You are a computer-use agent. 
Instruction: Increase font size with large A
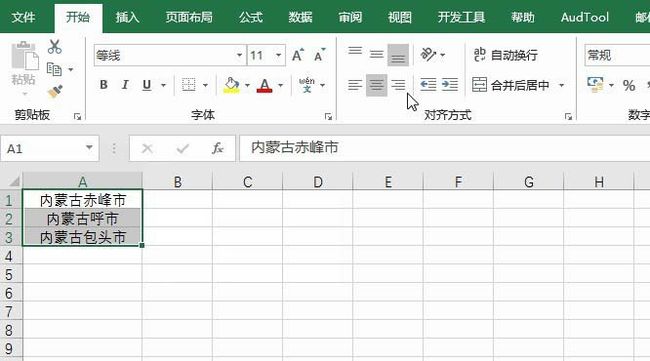click(x=298, y=55)
